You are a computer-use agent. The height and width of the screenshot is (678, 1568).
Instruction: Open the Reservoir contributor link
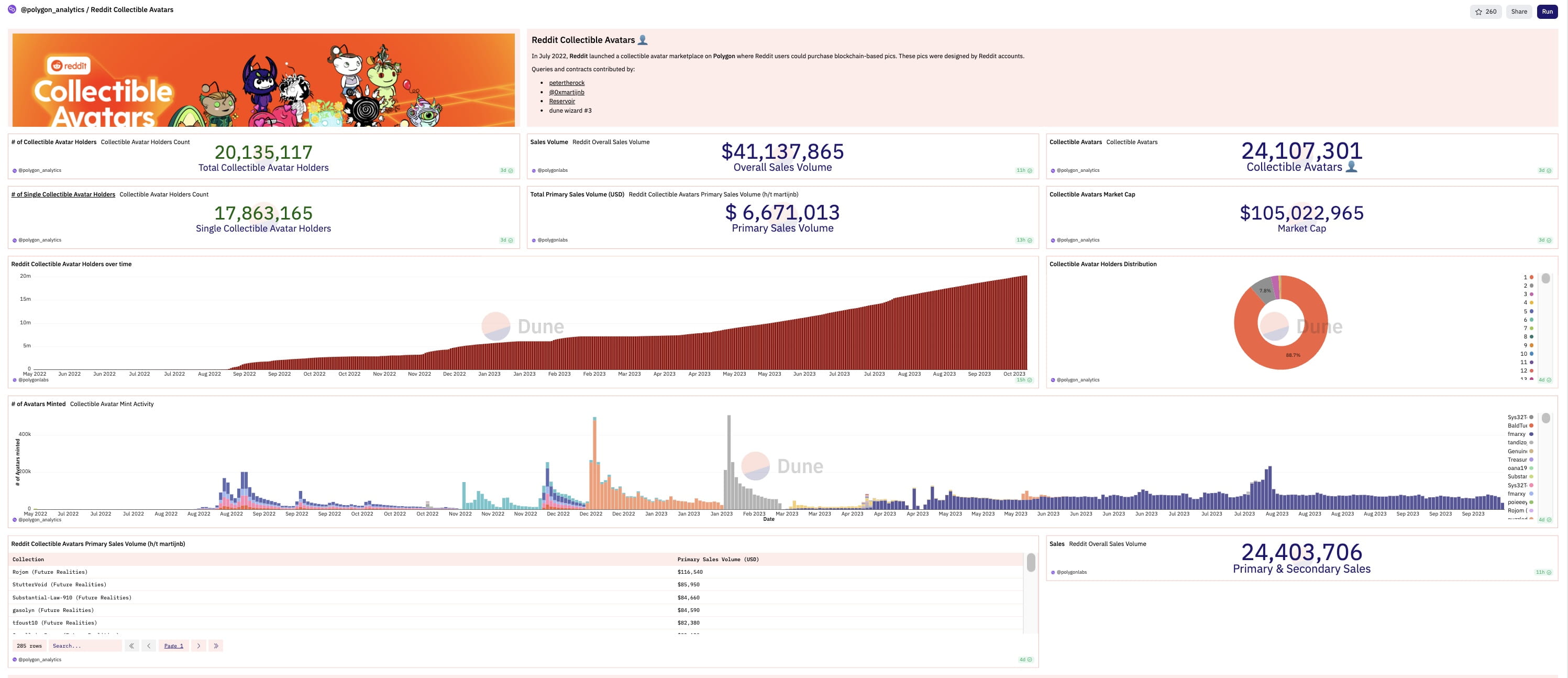click(561, 101)
